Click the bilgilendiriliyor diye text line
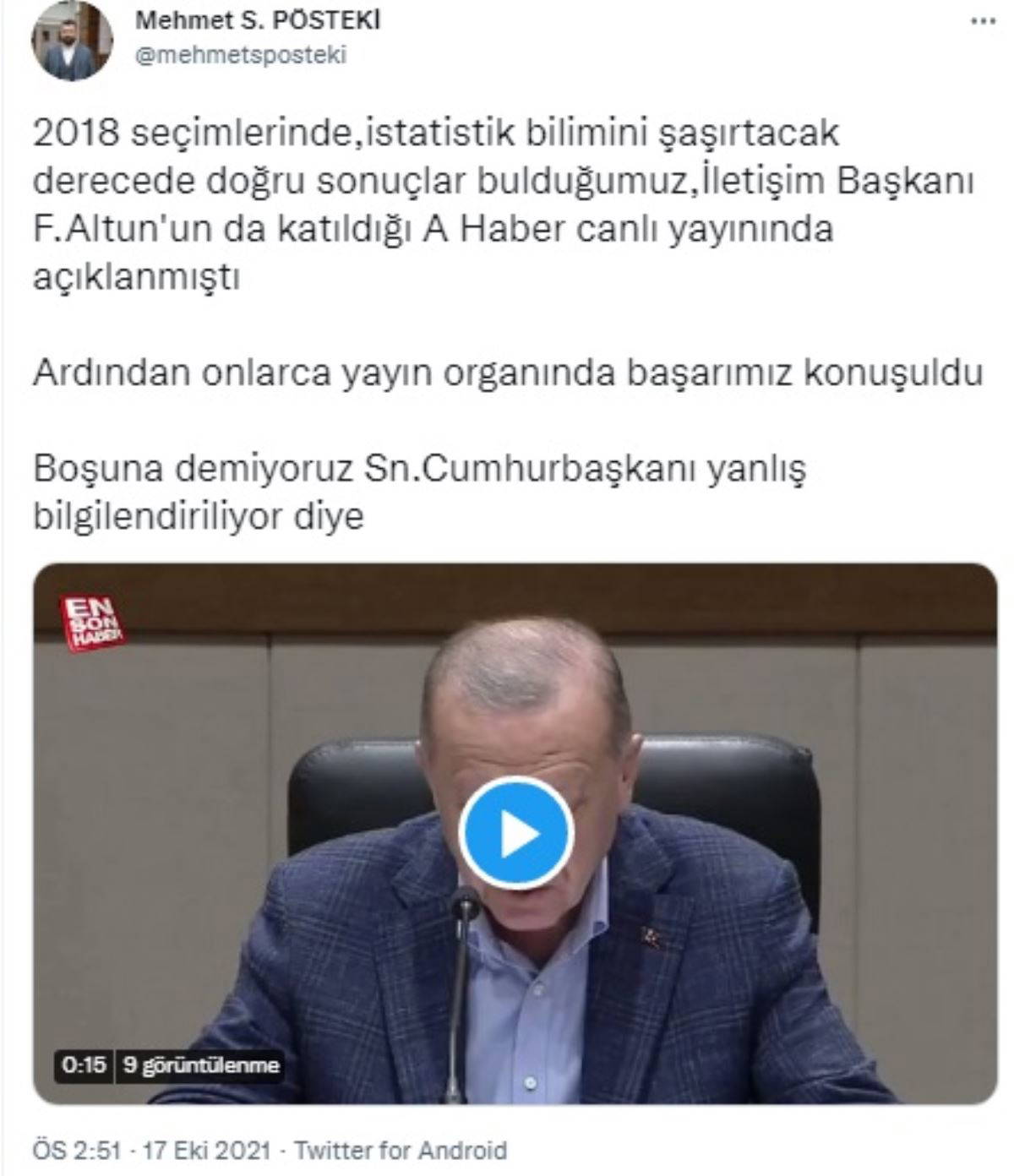This screenshot has height=1176, width=1014. pos(199,516)
